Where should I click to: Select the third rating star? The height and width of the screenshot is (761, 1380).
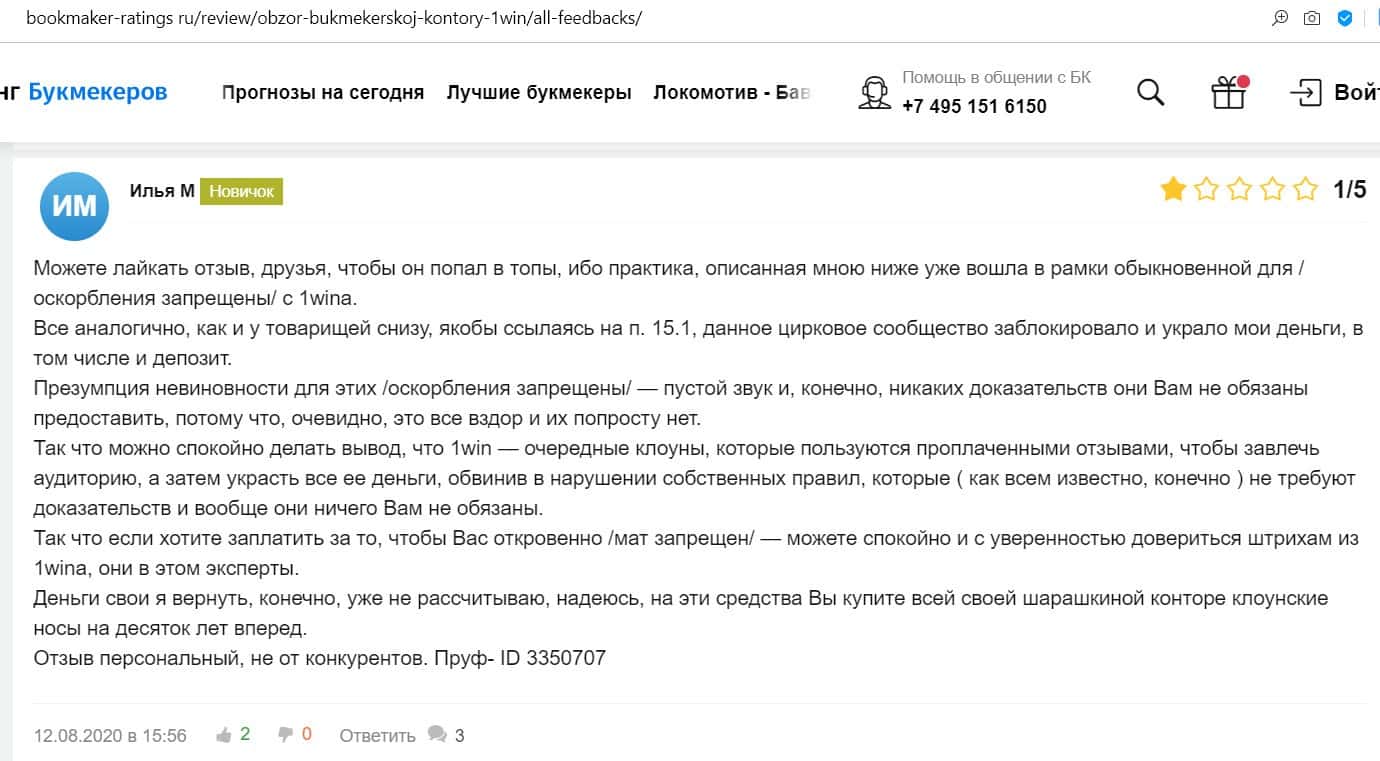pos(1239,189)
